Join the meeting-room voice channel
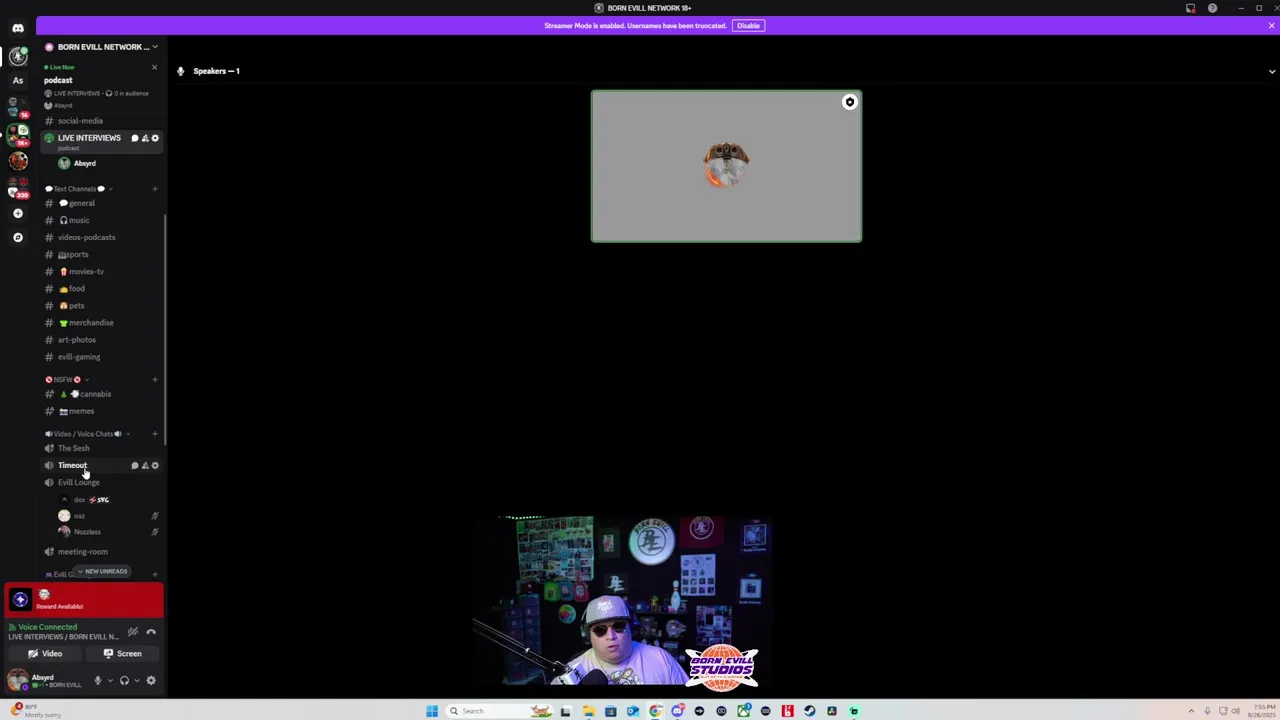 [x=100, y=551]
